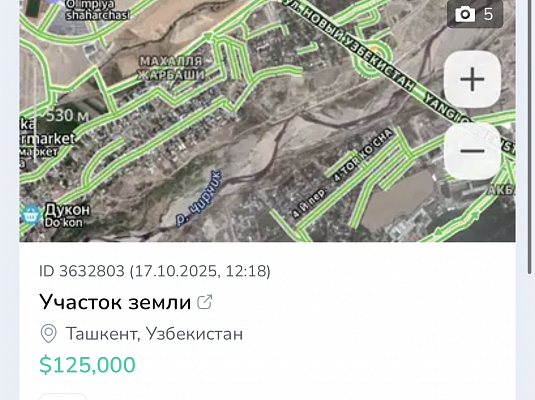Click the vertical scrollbar on right edge
The width and height of the screenshot is (535, 400).
click(x=530, y=137)
